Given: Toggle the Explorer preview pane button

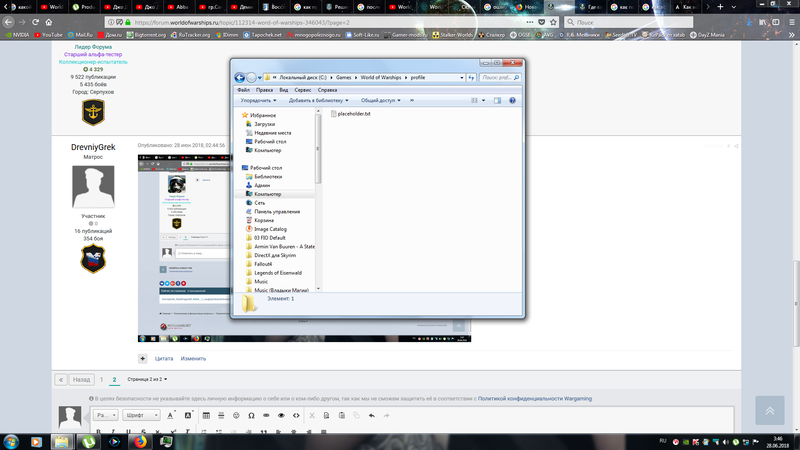Looking at the screenshot, I should tap(498, 100).
